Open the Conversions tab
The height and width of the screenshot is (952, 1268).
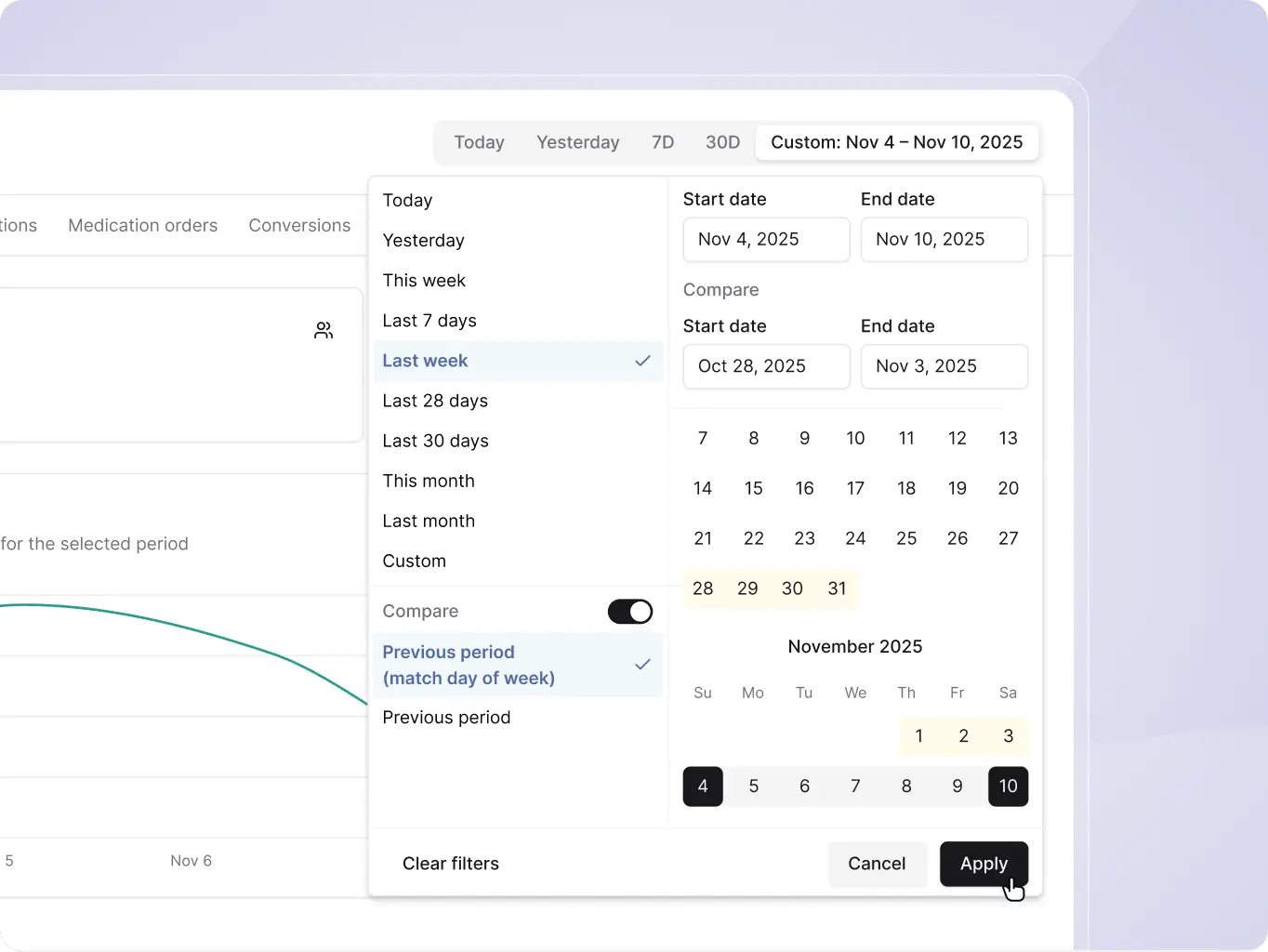point(299,225)
